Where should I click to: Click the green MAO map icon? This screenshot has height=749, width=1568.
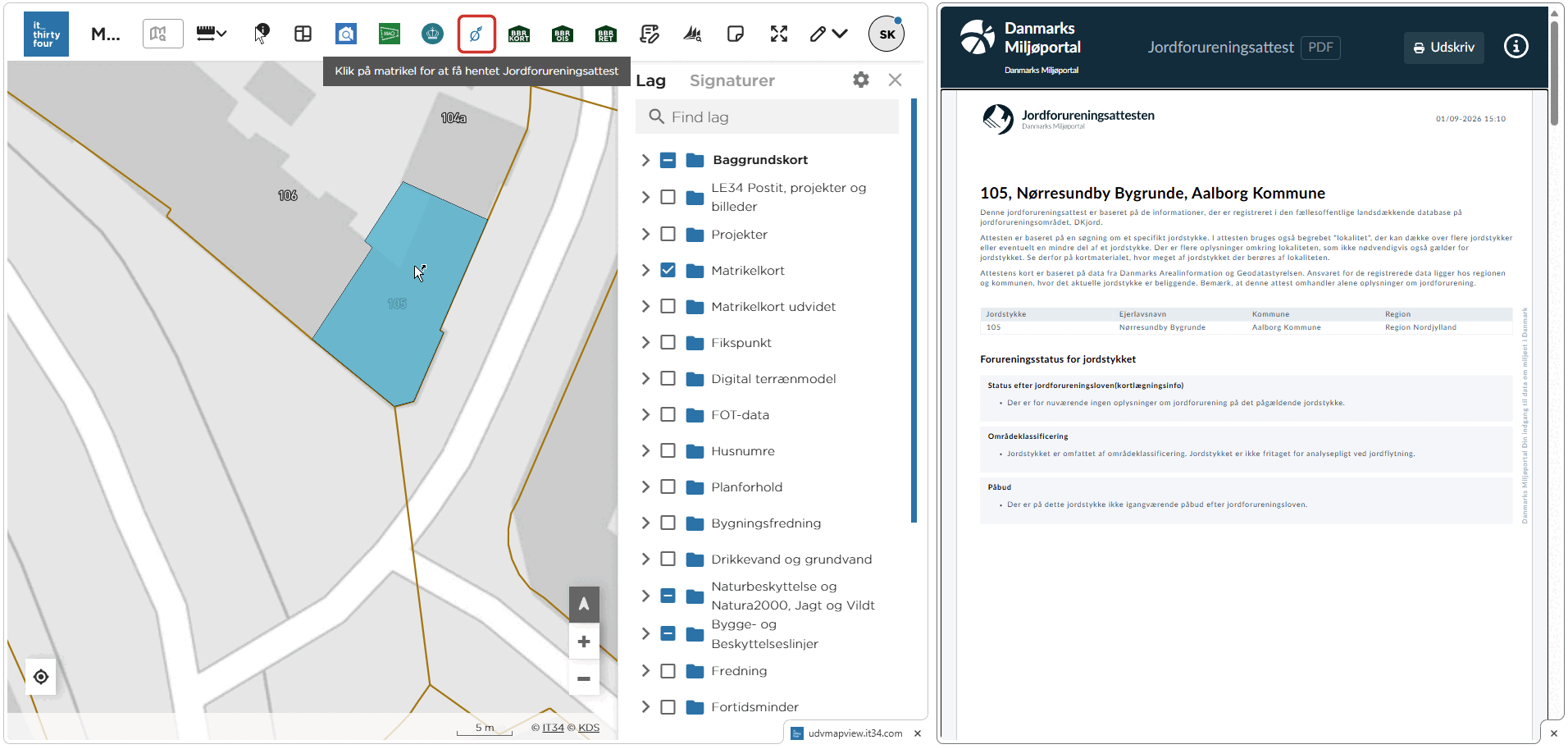point(390,34)
